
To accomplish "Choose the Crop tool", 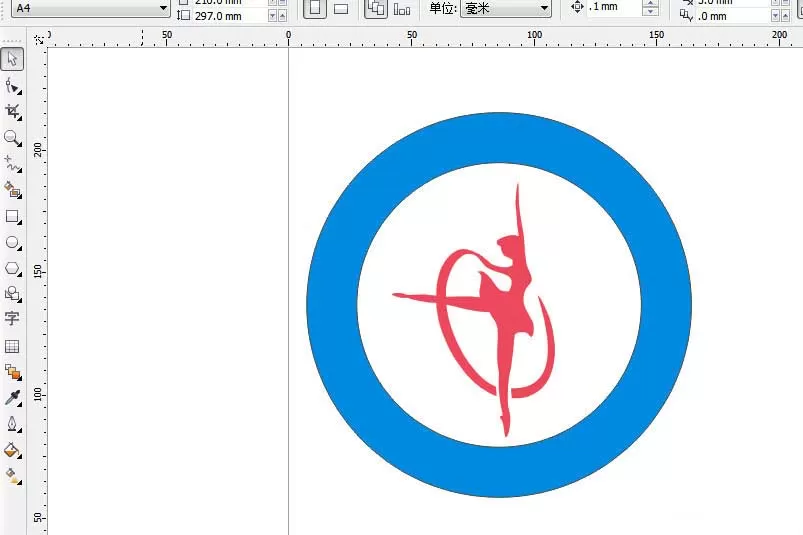I will pyautogui.click(x=12, y=112).
